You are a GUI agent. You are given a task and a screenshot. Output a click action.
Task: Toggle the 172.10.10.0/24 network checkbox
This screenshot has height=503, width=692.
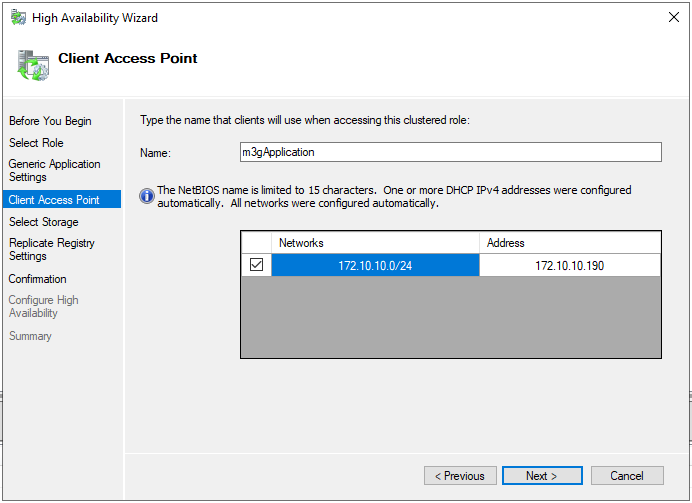[256, 265]
